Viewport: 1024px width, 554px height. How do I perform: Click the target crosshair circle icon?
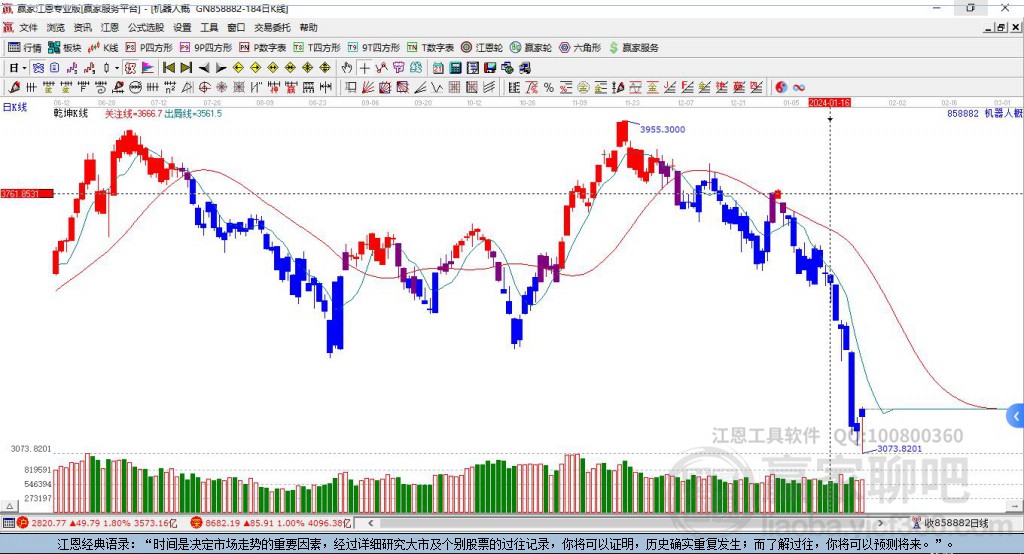pos(204,87)
